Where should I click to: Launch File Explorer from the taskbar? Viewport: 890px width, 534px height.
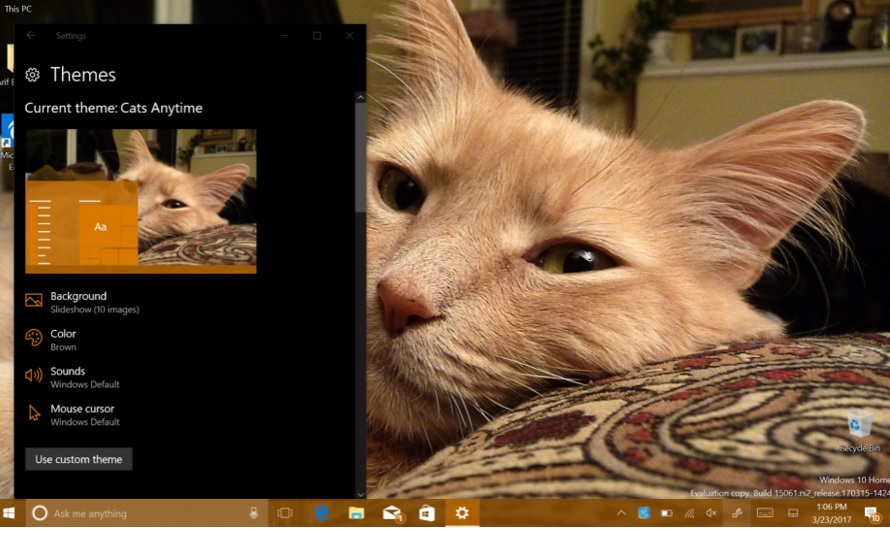356,513
